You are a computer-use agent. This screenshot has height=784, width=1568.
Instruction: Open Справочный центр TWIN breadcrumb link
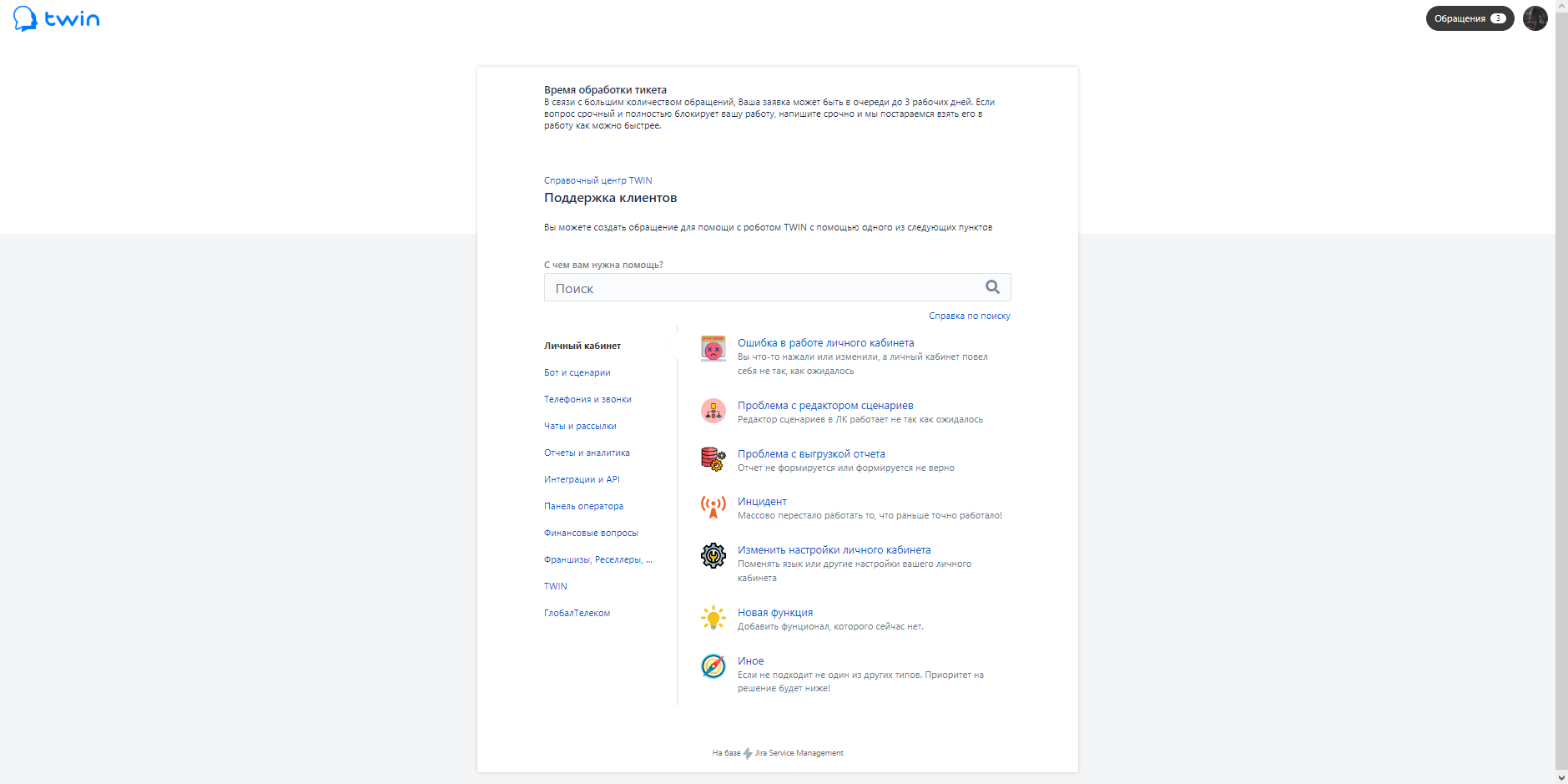click(598, 180)
